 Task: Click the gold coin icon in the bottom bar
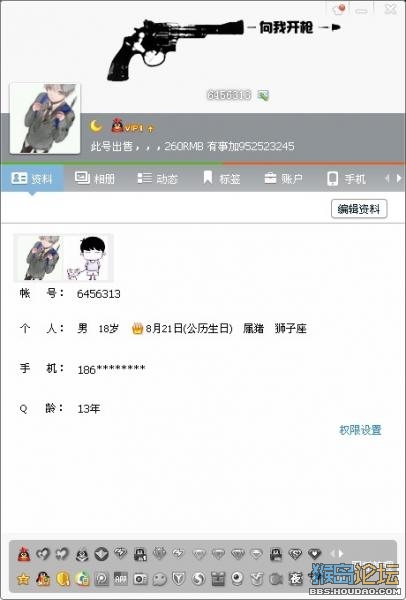tap(62, 579)
